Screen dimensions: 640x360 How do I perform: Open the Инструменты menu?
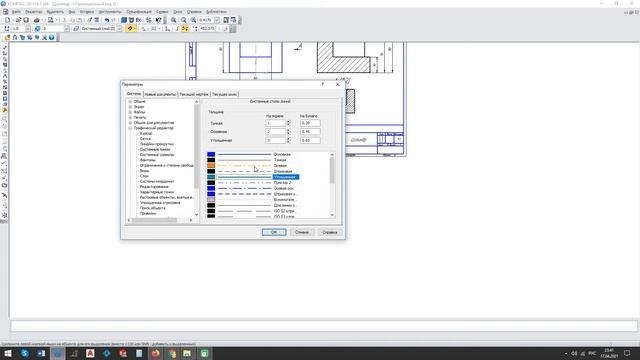click(x=110, y=12)
